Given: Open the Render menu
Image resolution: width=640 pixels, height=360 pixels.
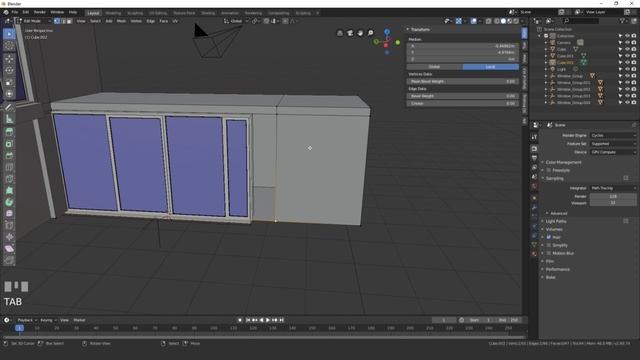Looking at the screenshot, I should (40, 12).
